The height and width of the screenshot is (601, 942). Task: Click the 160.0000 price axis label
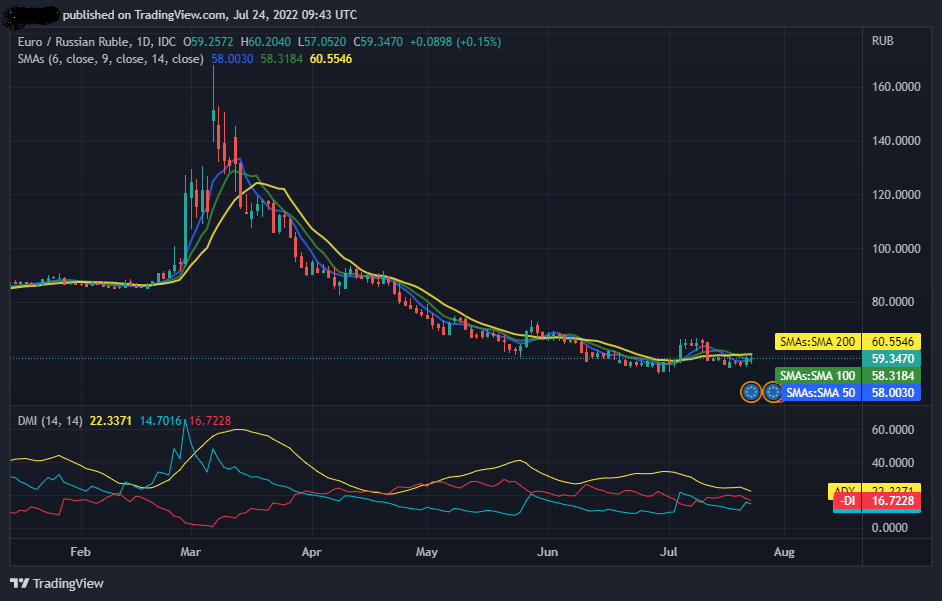(x=896, y=87)
